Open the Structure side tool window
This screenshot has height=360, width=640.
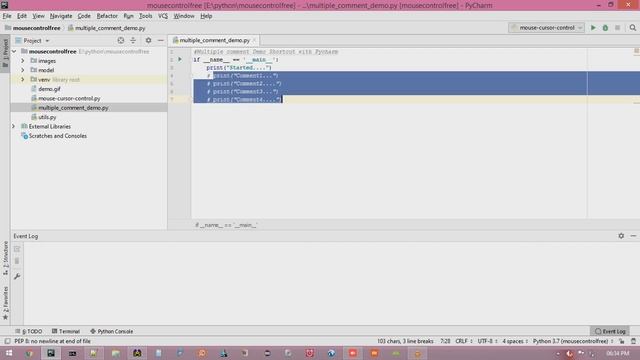(5, 258)
